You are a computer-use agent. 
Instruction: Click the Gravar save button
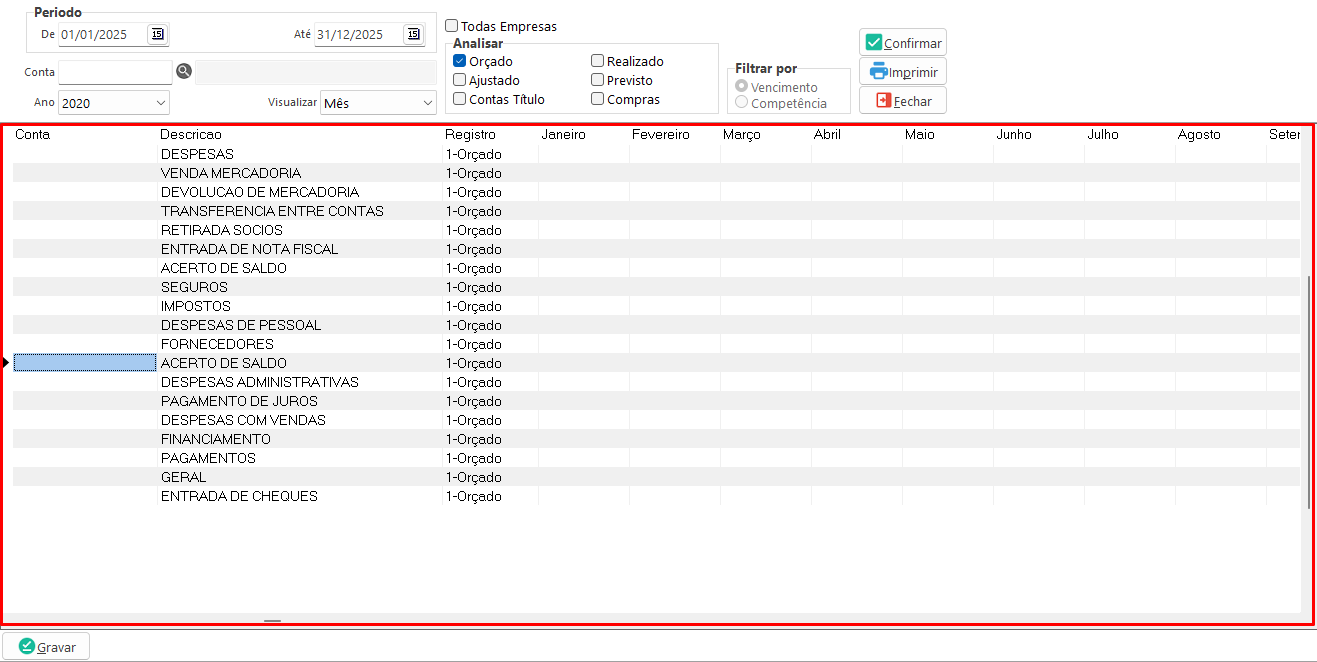tap(46, 647)
